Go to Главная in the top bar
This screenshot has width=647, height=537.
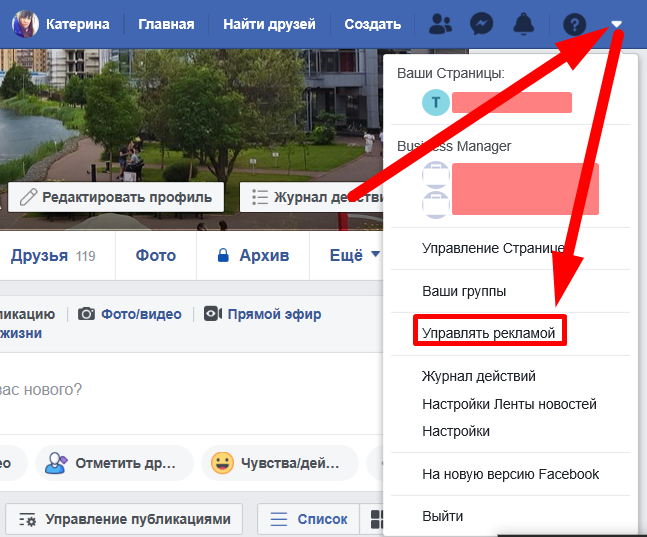pyautogui.click(x=166, y=24)
